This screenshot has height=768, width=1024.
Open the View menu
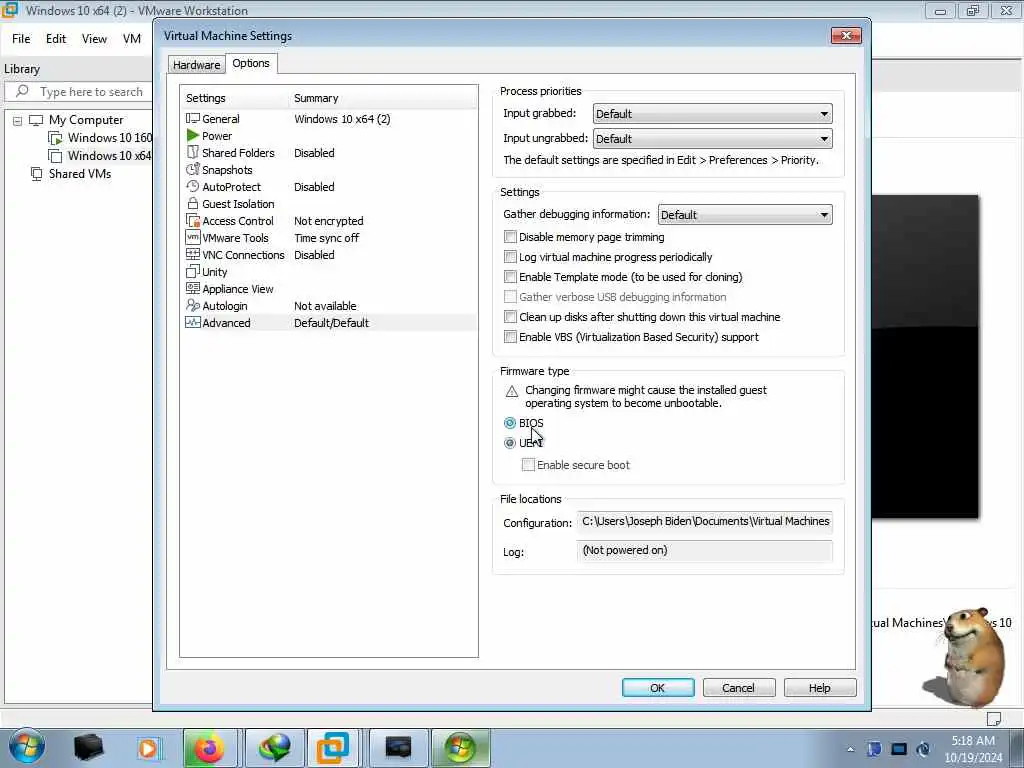point(94,39)
